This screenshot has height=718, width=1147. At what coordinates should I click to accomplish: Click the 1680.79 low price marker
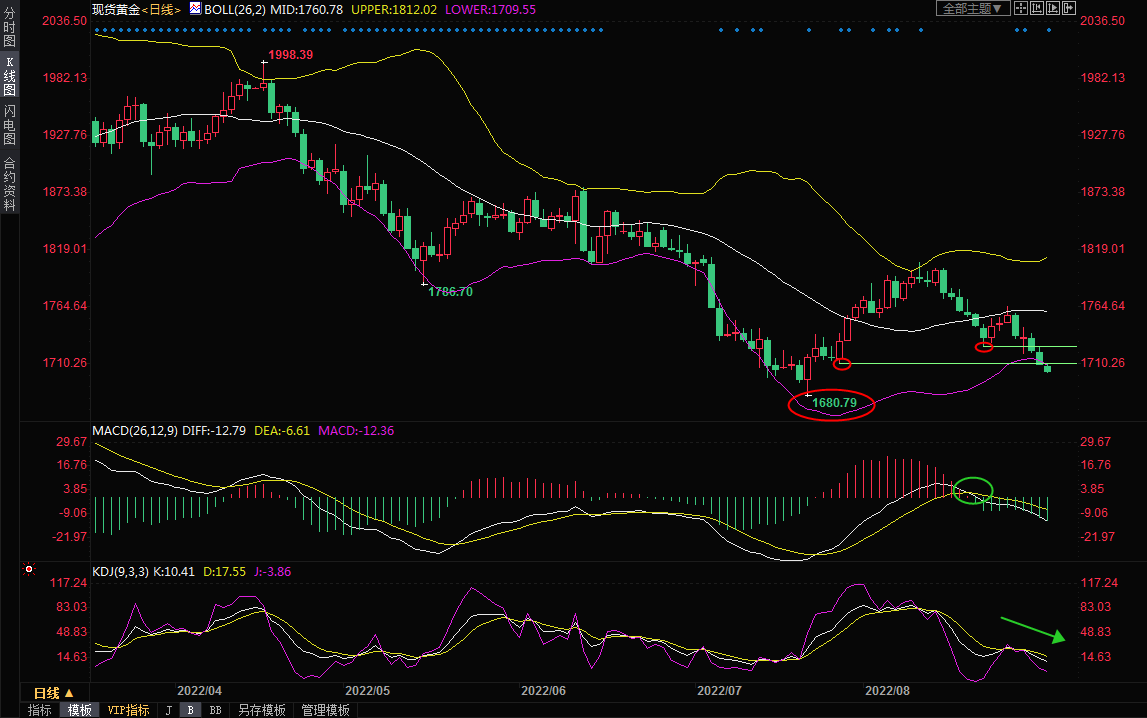pyautogui.click(x=833, y=404)
